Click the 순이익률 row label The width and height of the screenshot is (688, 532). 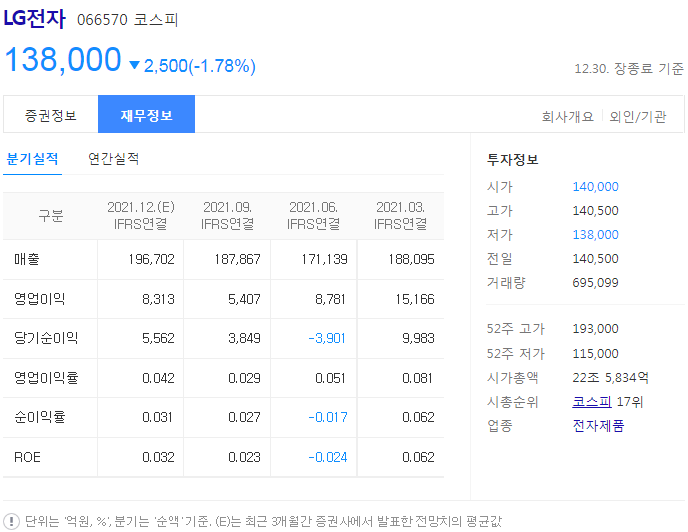pyautogui.click(x=39, y=417)
